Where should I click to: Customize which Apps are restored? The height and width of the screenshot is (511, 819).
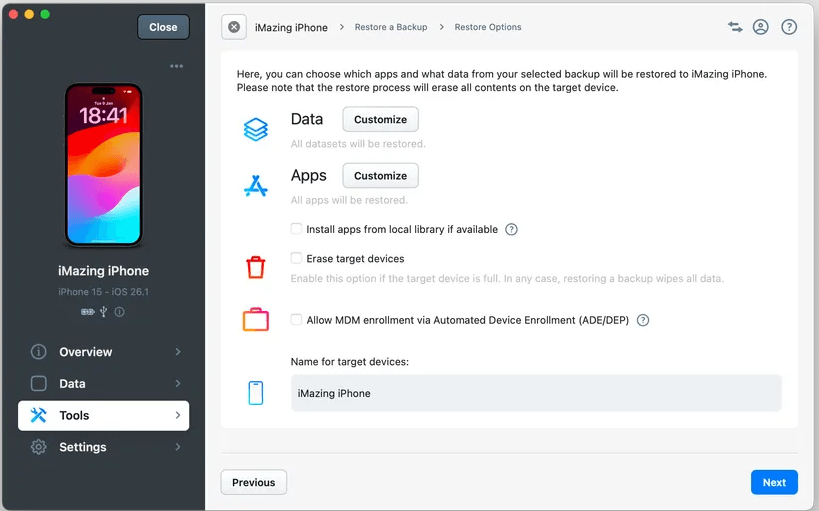click(x=380, y=176)
